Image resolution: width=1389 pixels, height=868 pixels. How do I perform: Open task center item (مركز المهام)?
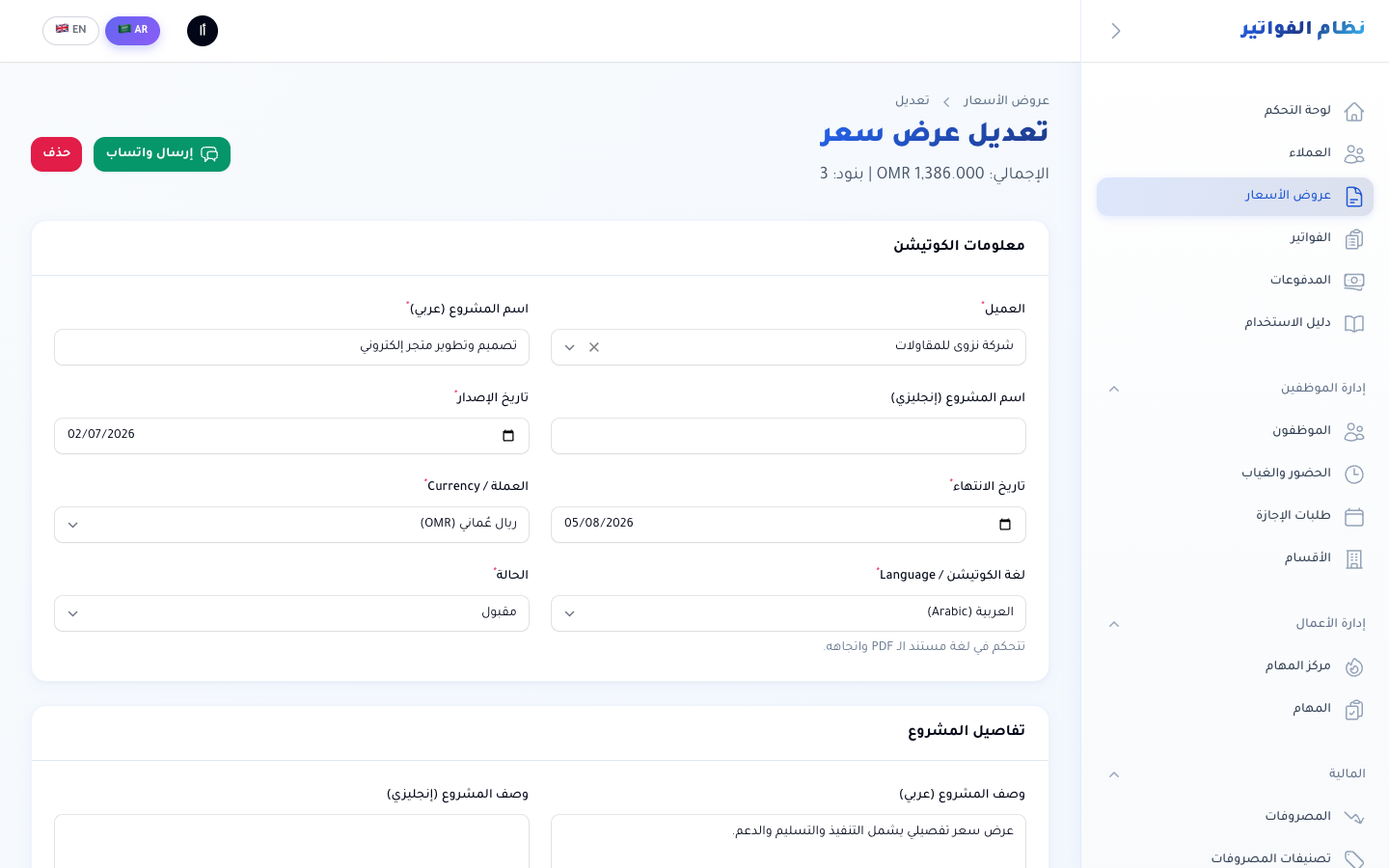point(1235,667)
